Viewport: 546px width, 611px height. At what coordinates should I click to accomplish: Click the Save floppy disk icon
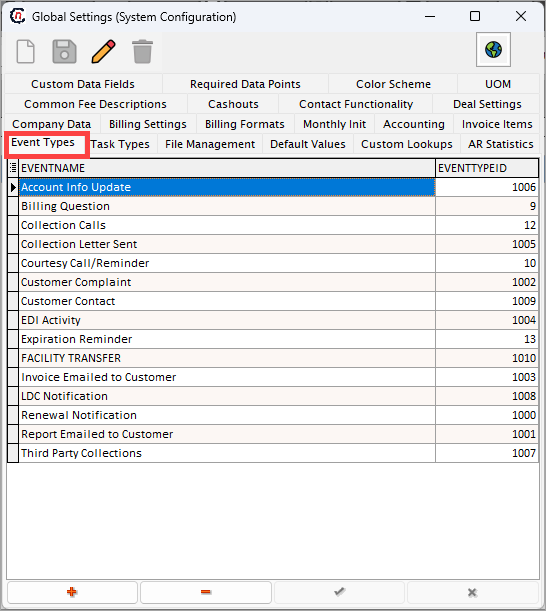pos(64,51)
